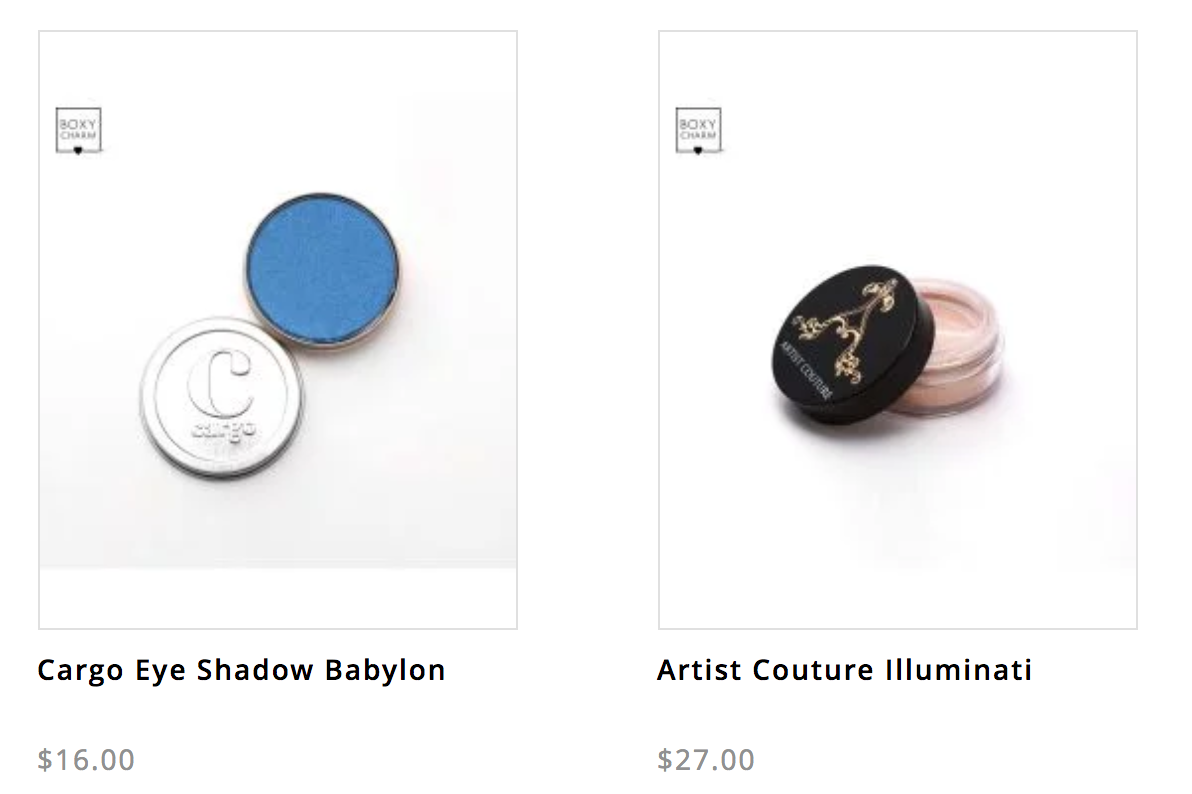Click embossed 'cargo' text on lid

point(224,430)
